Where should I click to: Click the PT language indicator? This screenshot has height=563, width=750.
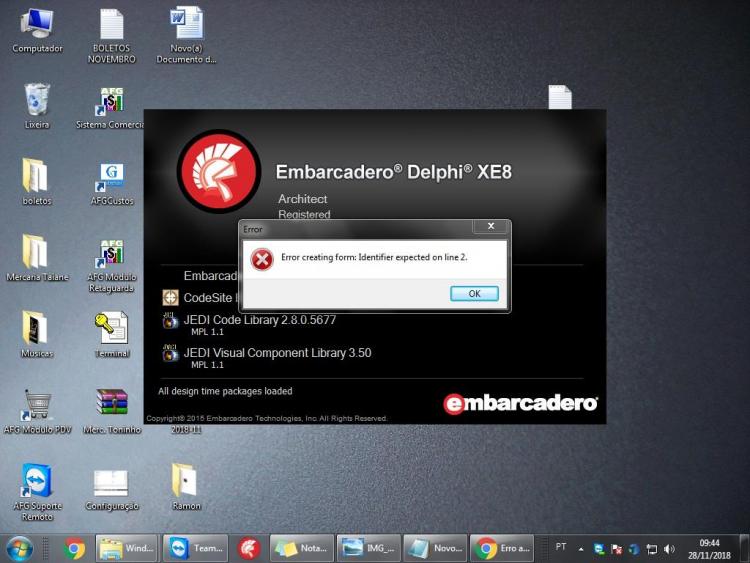point(561,547)
